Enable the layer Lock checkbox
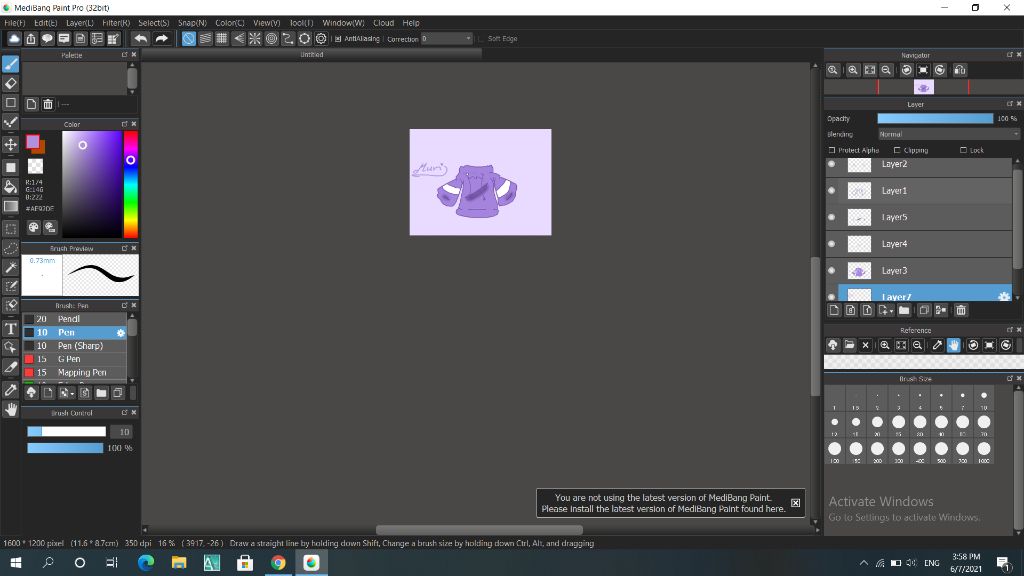 tap(963, 150)
